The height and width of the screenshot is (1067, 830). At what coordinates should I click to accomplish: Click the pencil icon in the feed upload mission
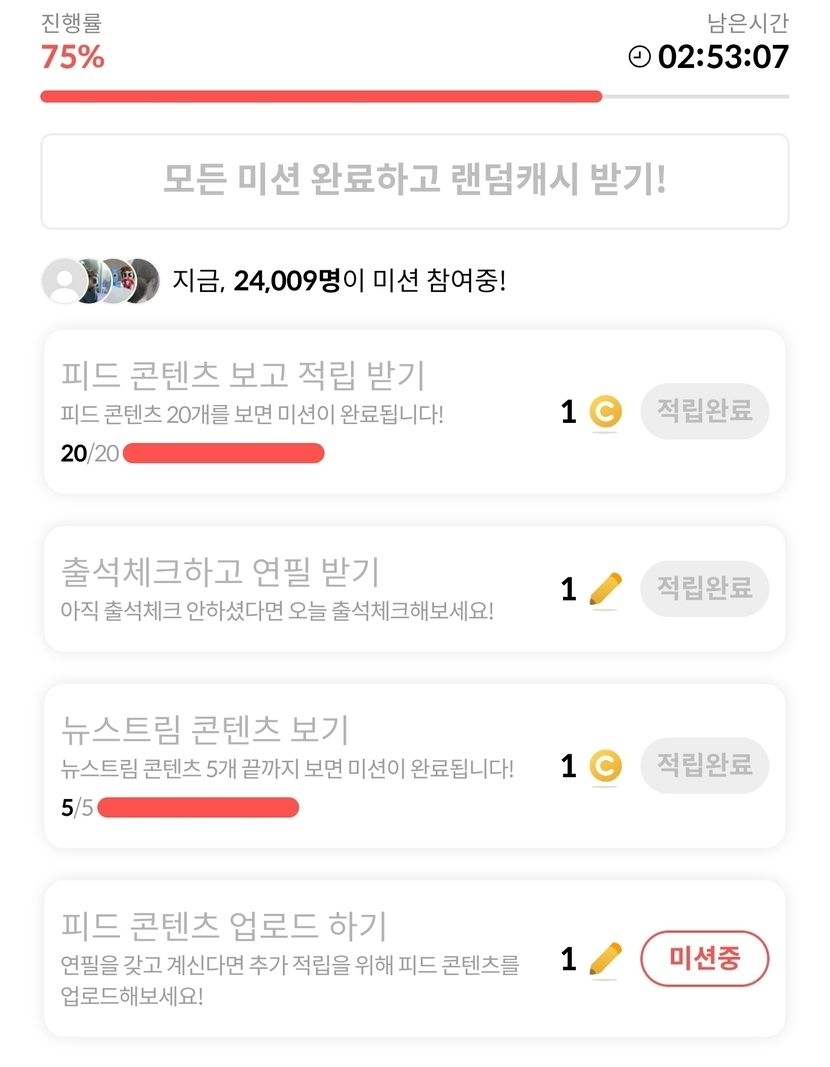(x=605, y=959)
